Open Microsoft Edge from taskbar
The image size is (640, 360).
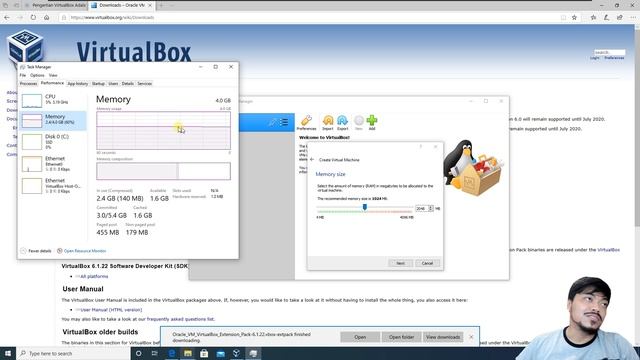171,353
